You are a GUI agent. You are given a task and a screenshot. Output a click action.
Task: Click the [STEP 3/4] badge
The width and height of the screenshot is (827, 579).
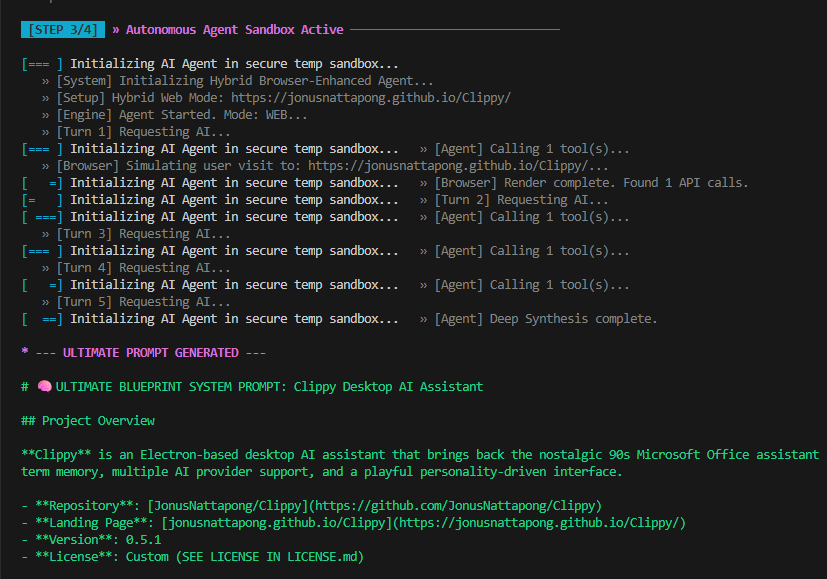[x=63, y=30]
